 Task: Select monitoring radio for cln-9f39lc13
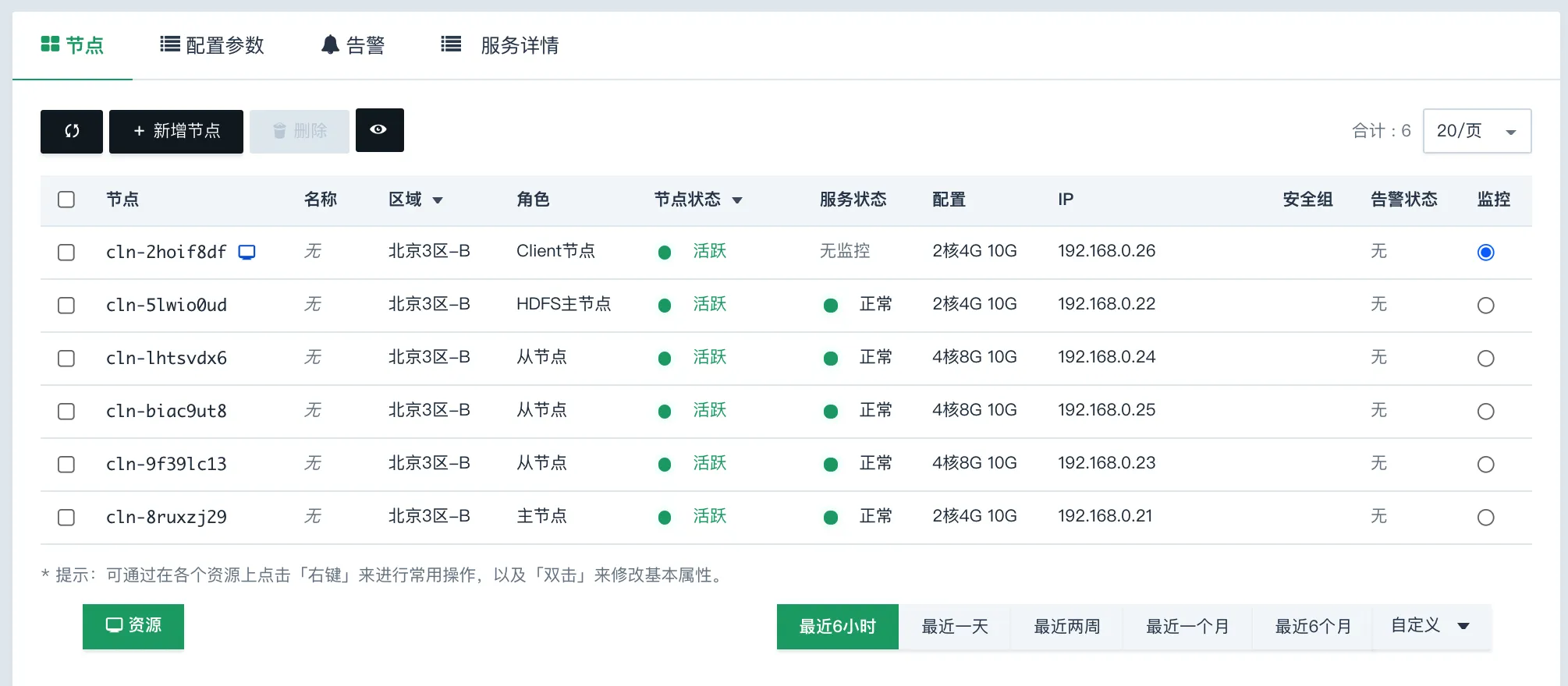point(1486,465)
